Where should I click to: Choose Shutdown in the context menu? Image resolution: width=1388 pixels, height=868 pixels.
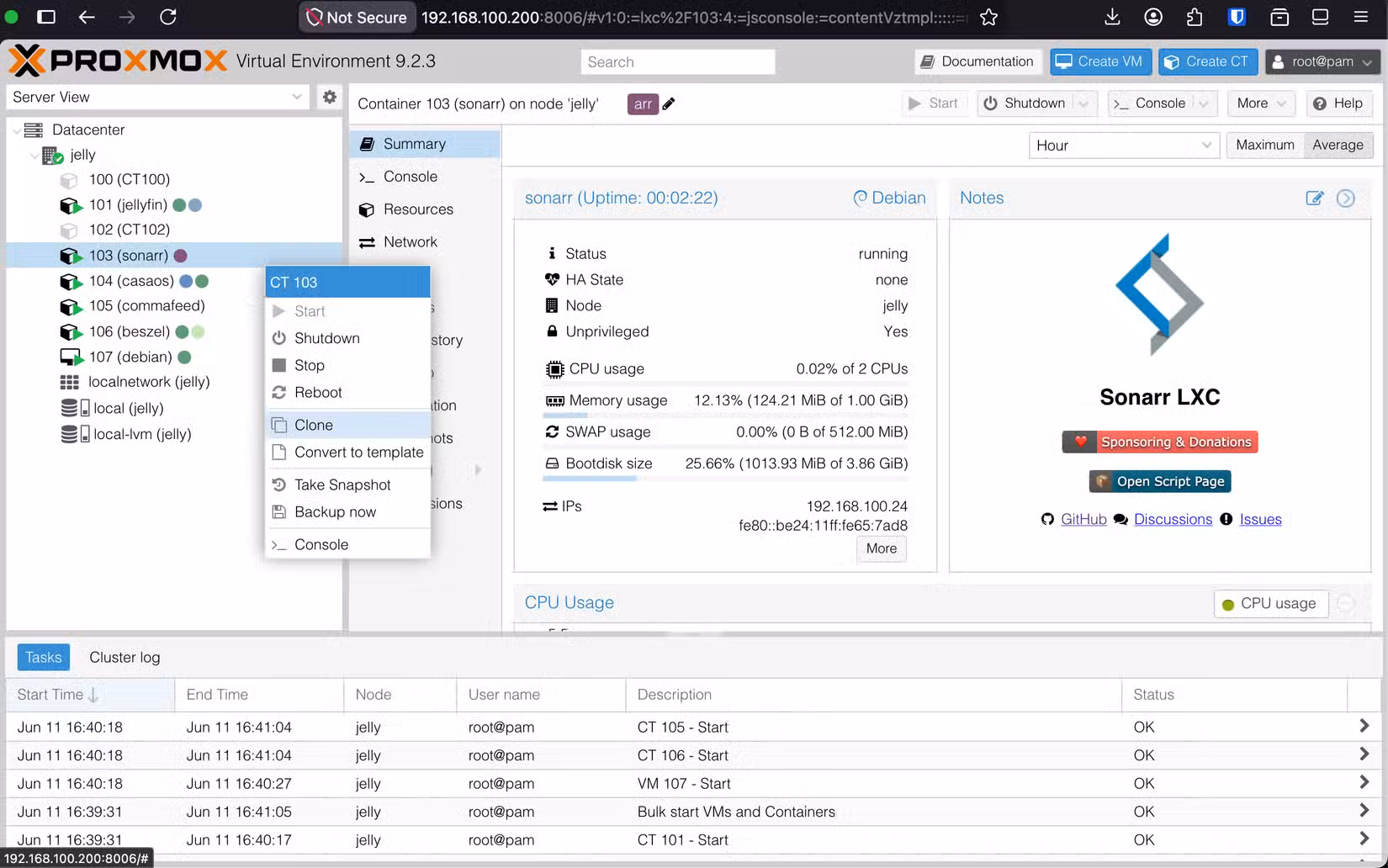[348, 338]
